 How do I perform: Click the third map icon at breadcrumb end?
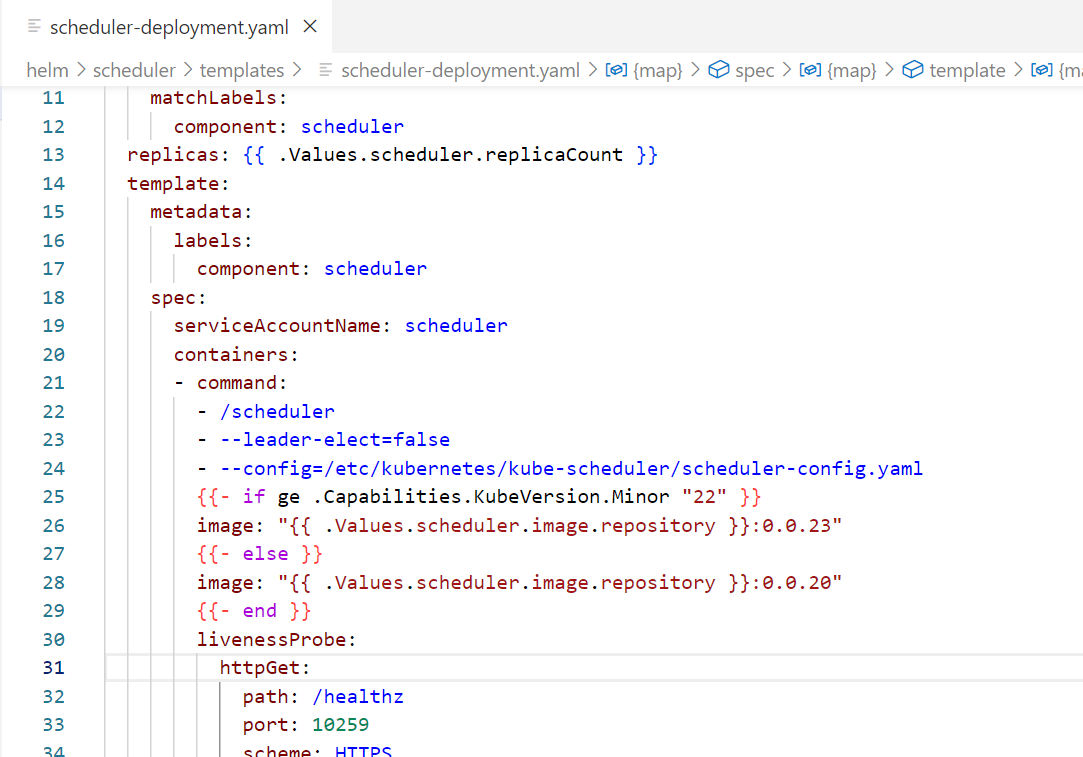click(x=1042, y=70)
